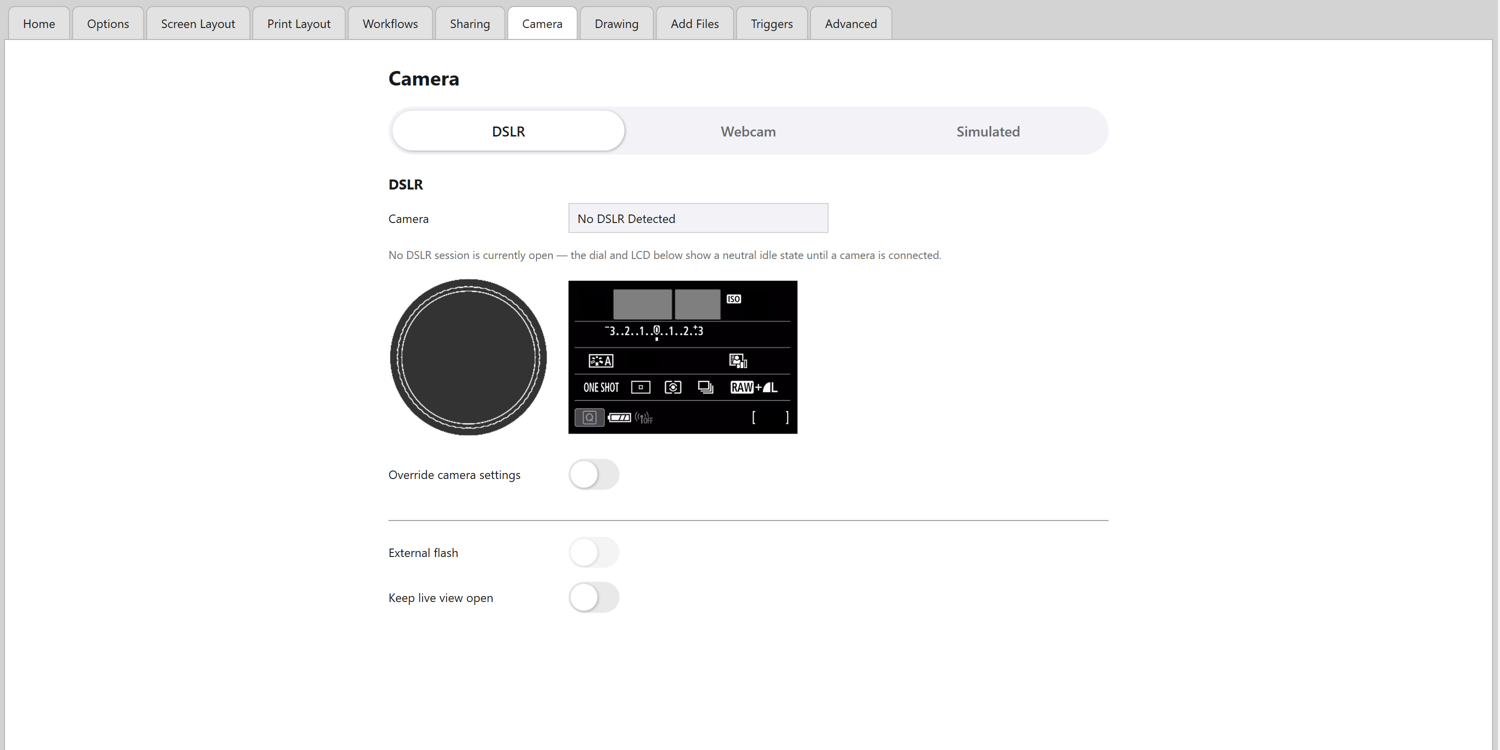
Task: Go to the Advanced tab
Action: click(851, 23)
